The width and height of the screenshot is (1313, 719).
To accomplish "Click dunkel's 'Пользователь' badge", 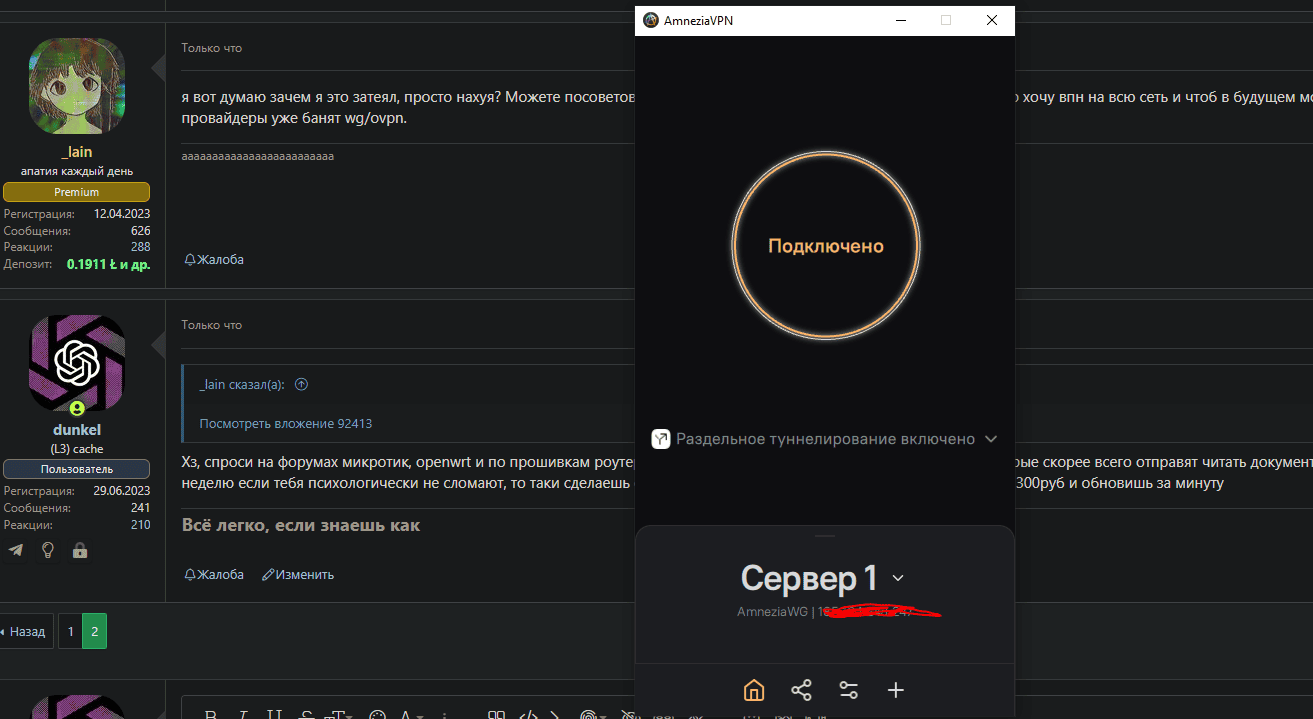I will point(77,469).
